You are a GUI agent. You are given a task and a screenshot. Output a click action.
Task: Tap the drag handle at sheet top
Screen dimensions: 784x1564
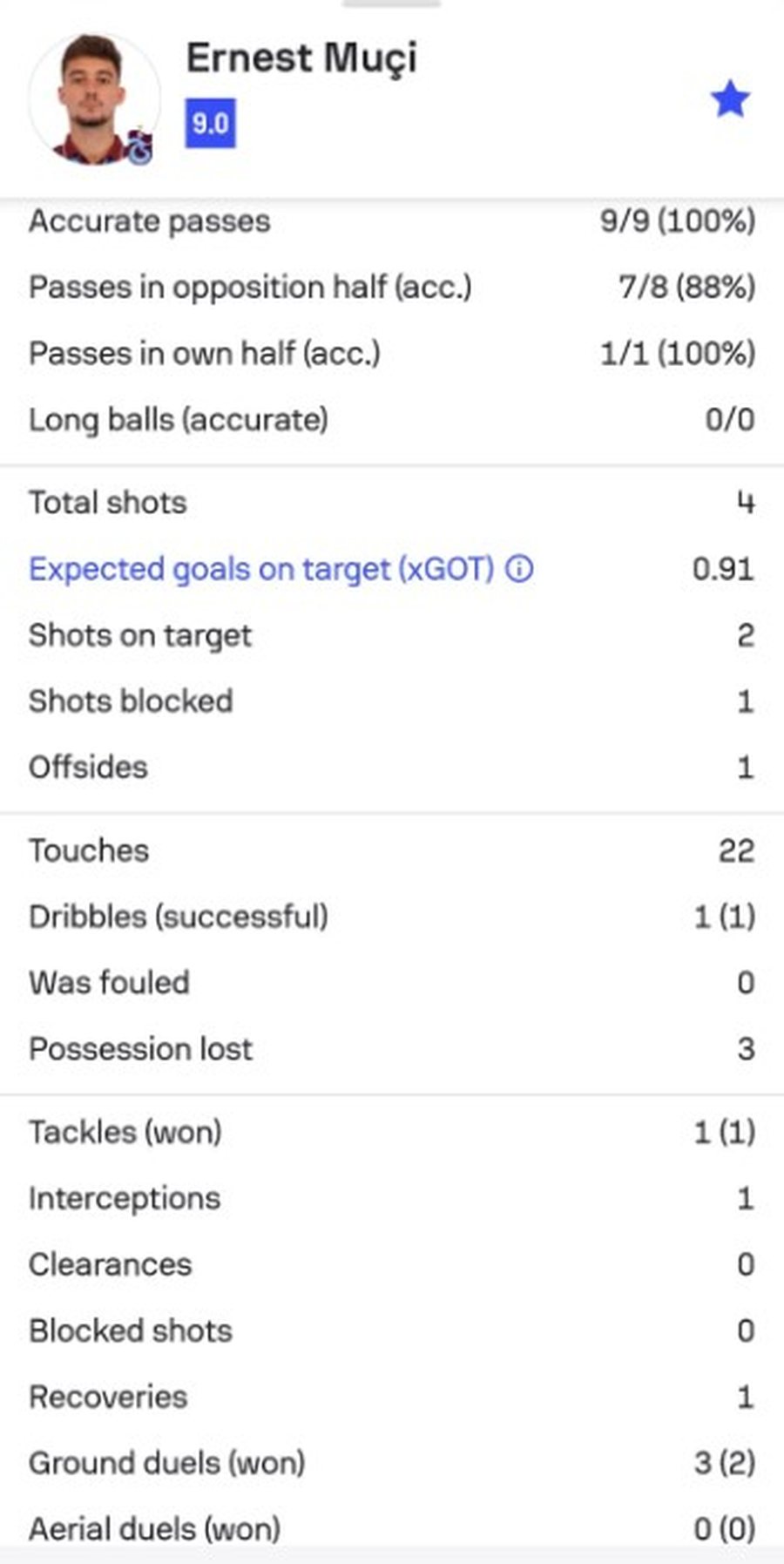click(x=391, y=4)
